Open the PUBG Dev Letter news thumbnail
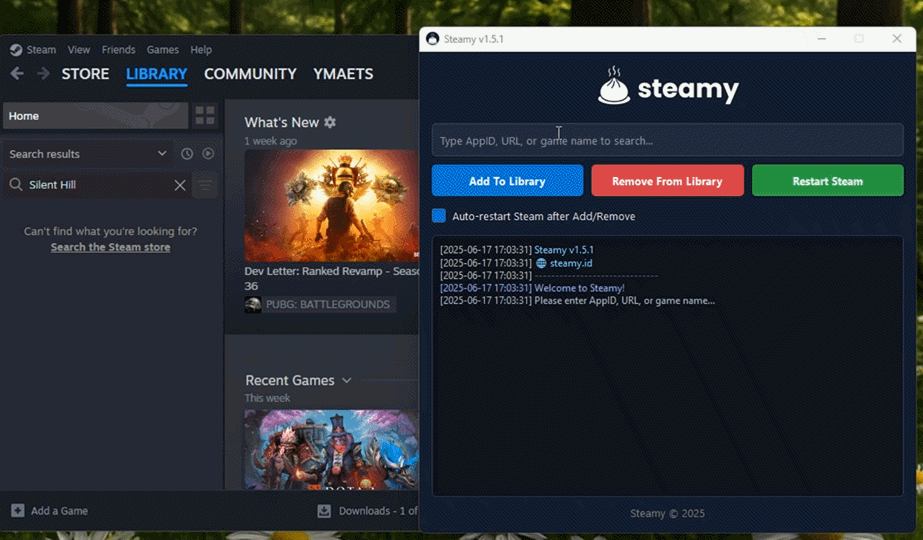The width and height of the screenshot is (923, 540). click(x=331, y=206)
